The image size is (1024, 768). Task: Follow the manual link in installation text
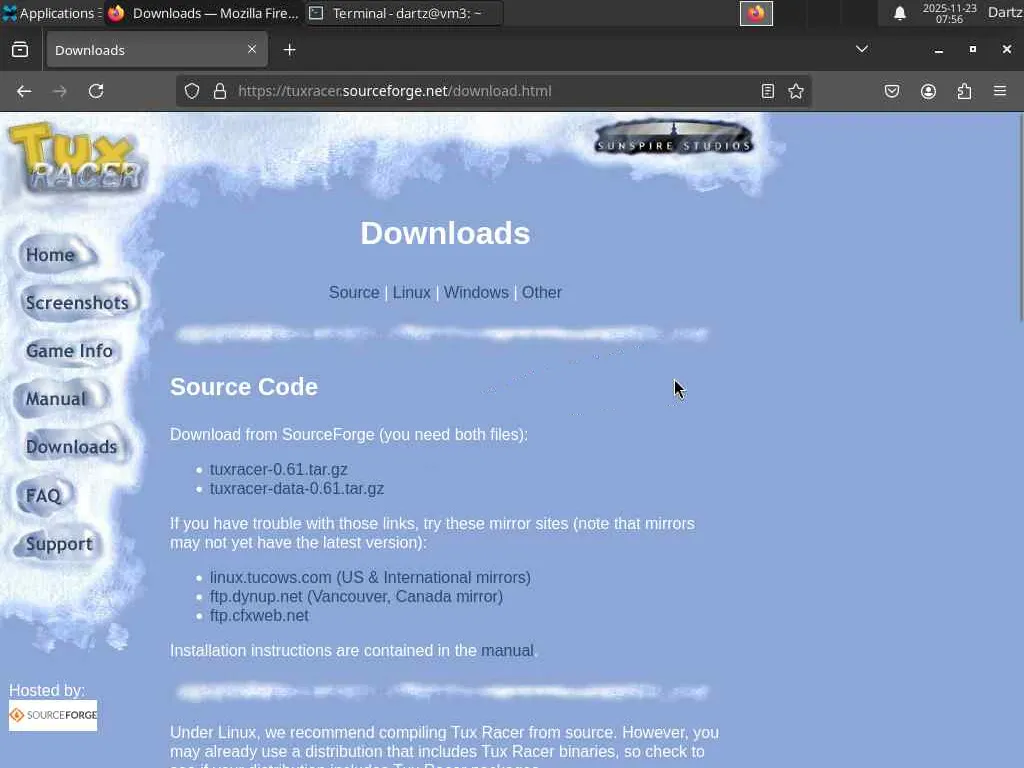[x=507, y=650]
